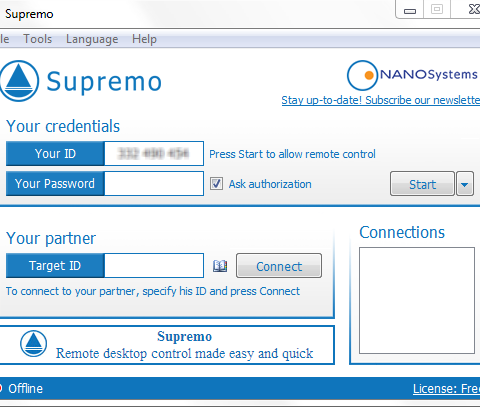
Task: Click the Target ID input field
Action: [154, 266]
